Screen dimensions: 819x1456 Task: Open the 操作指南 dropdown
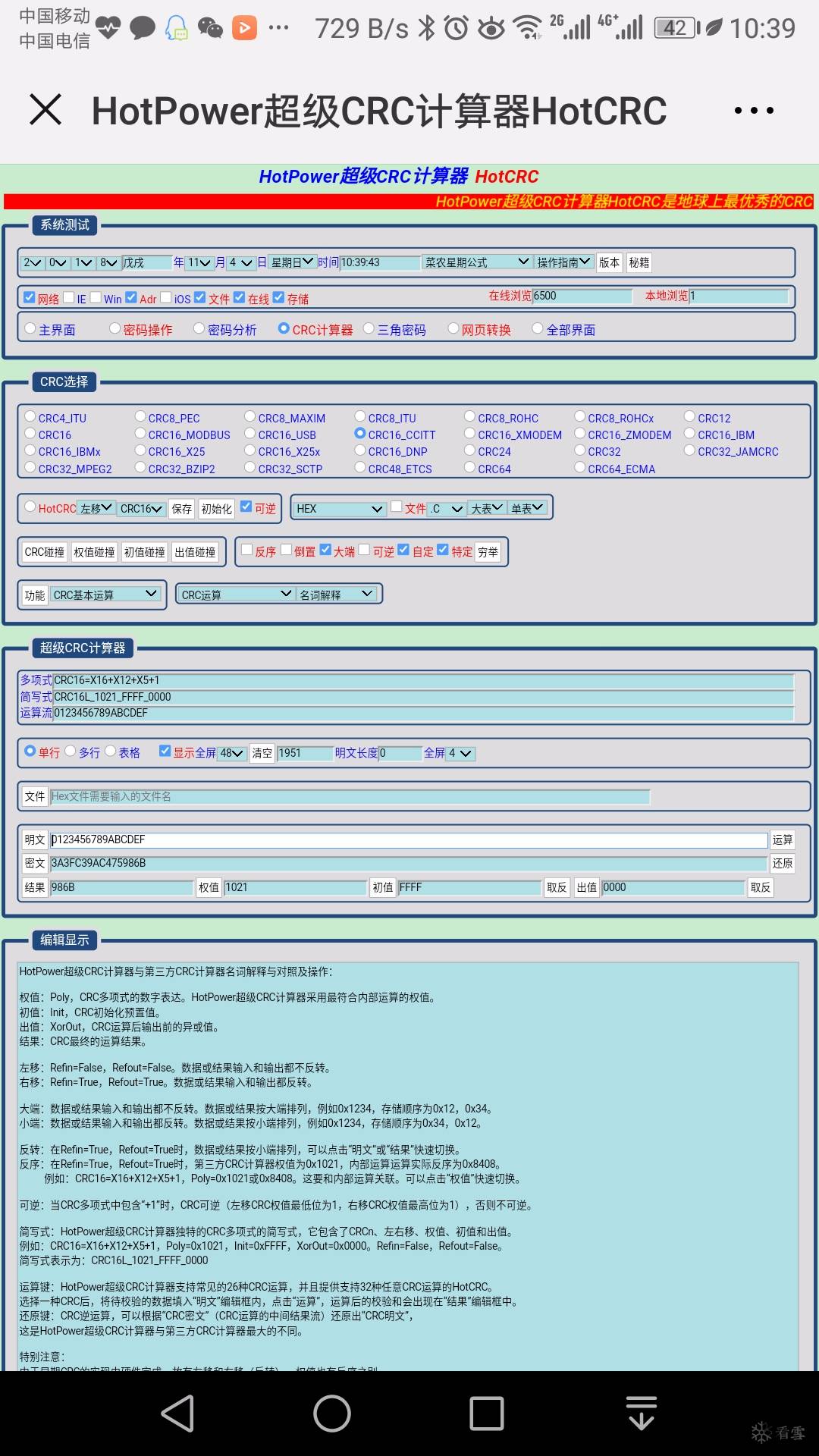[x=563, y=262]
